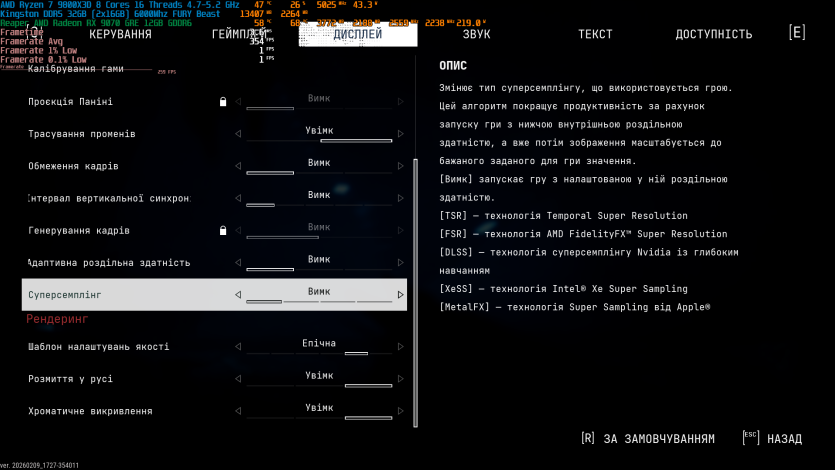Click right arrow for Розмиття у русі
Image resolution: width=835 pixels, height=470 pixels.
pos(400,378)
